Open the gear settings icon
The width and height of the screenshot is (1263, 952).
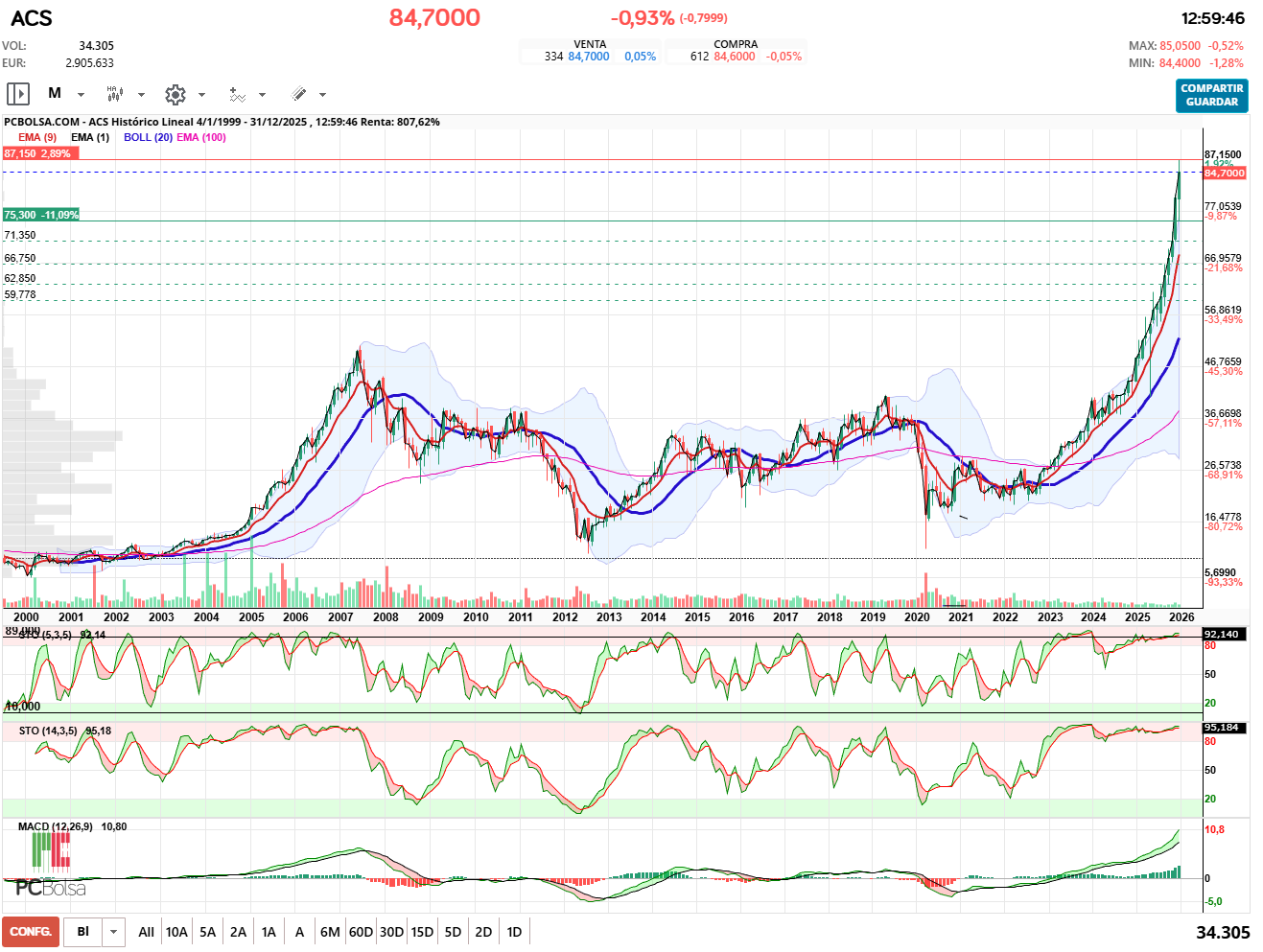tap(175, 94)
